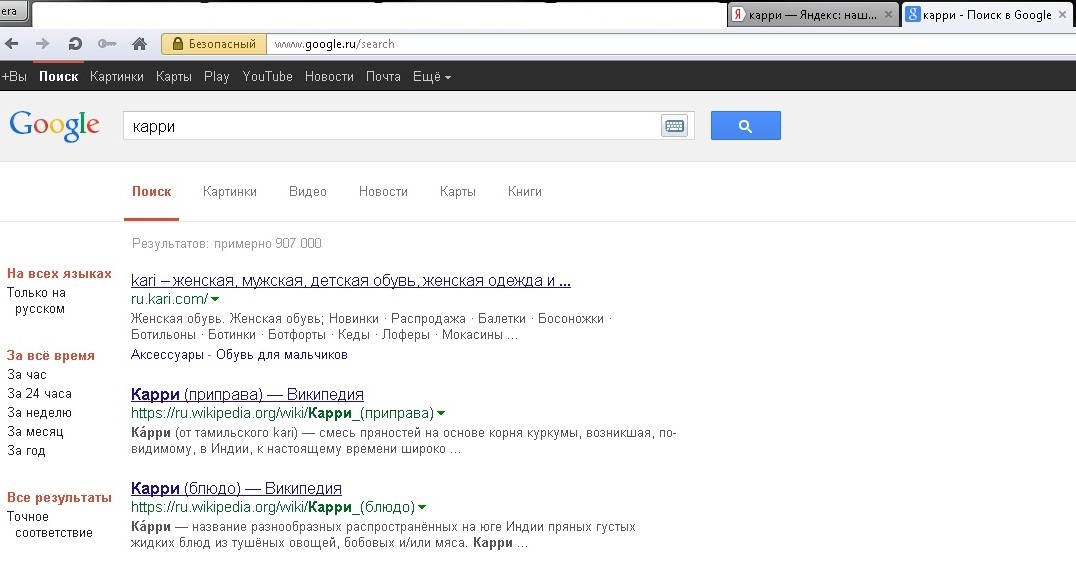
Task: Open Карри (приправа) — Википедия result
Action: point(247,395)
